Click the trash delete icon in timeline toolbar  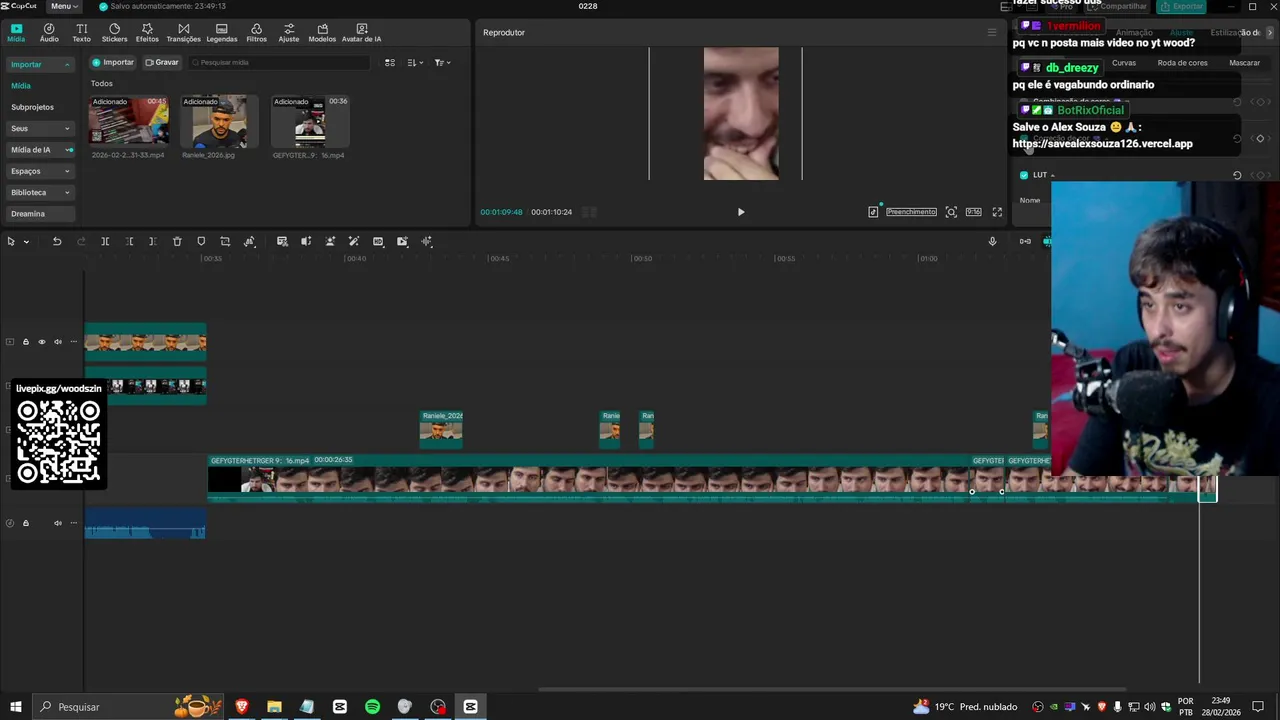click(x=177, y=241)
